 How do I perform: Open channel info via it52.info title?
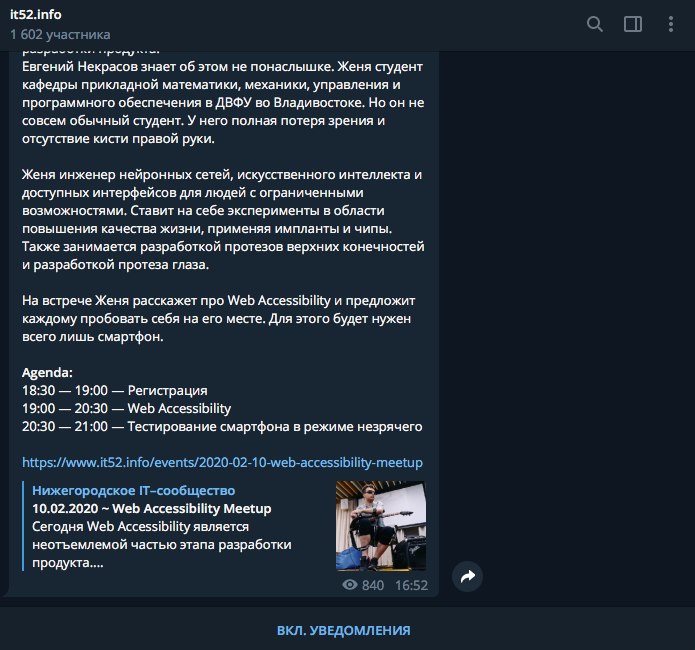(x=35, y=15)
